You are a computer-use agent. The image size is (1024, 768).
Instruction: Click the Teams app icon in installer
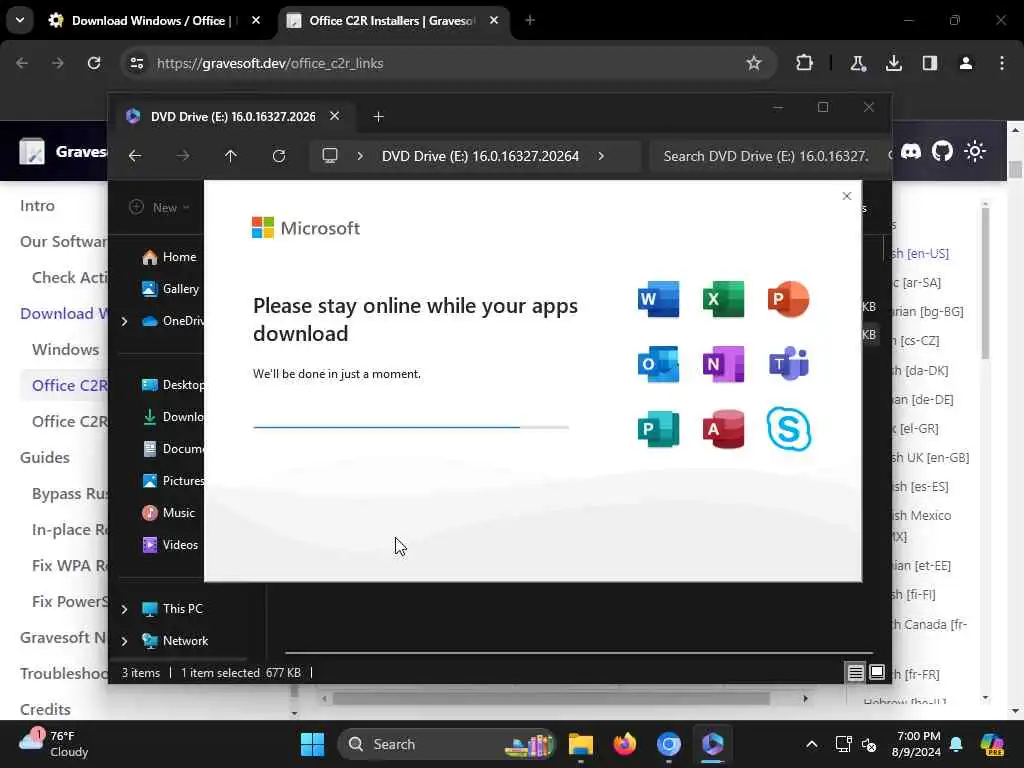click(788, 364)
